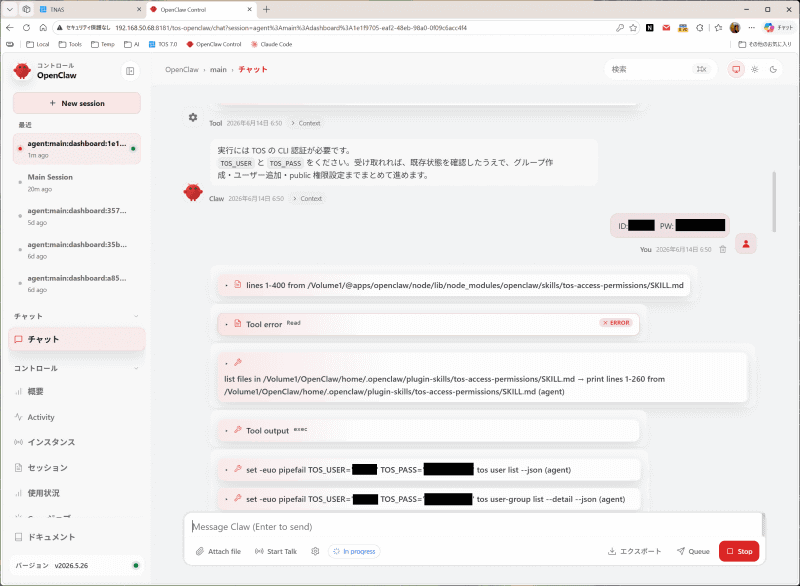Viewport: 800px width, 586px height.
Task: Go back in the browser
Action: 10,28
